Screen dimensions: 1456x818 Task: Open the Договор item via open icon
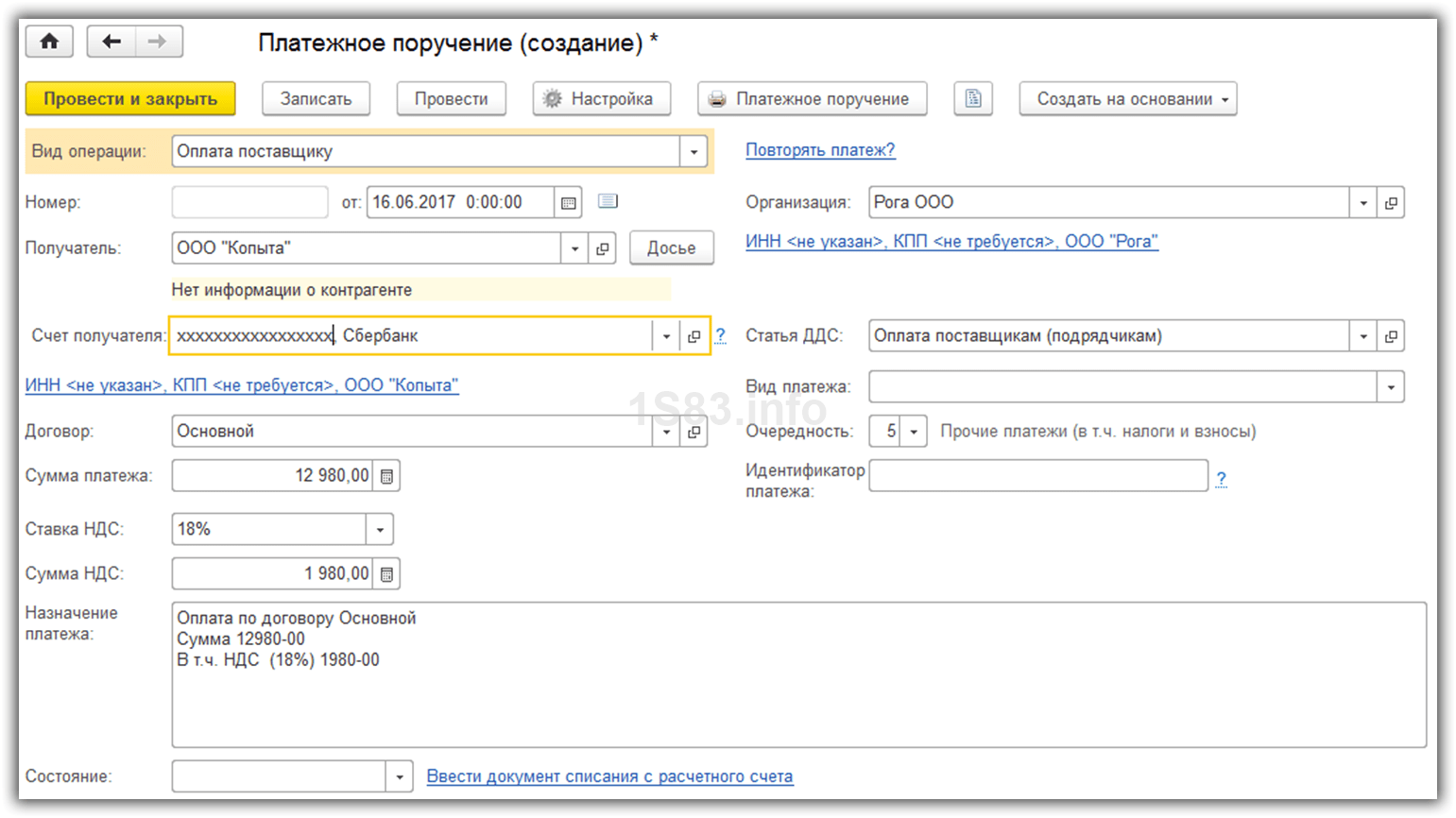pos(694,432)
